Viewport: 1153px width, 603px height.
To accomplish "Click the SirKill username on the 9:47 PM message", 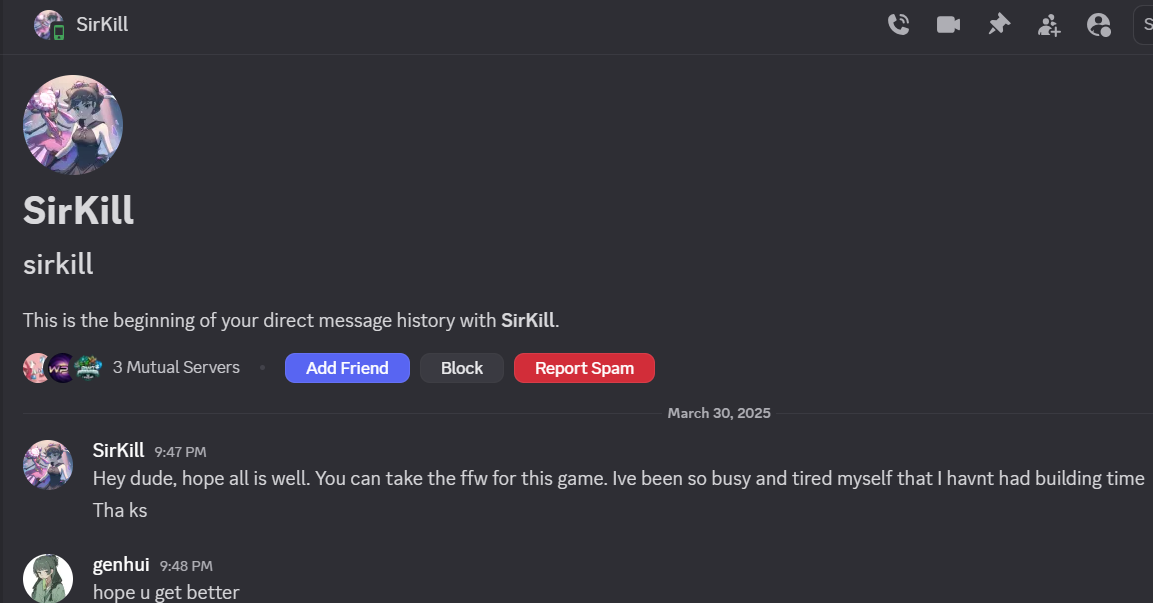I will click(x=118, y=451).
